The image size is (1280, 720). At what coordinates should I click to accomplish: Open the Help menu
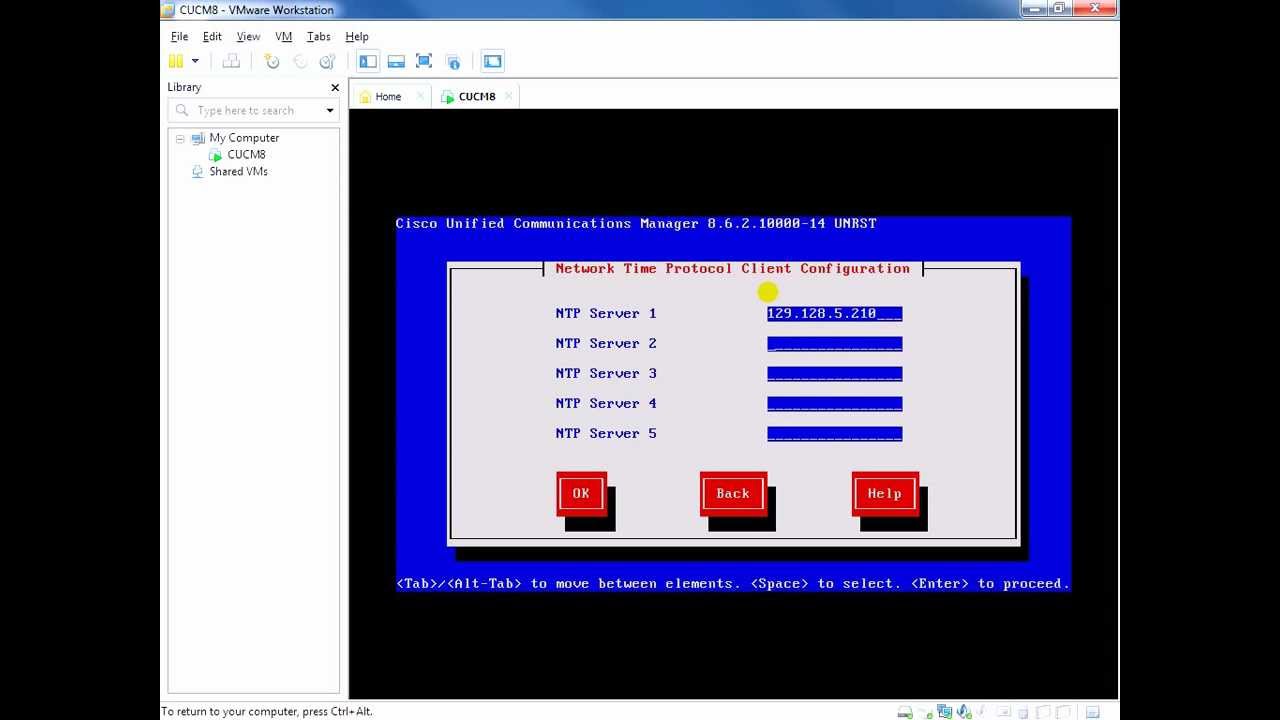(357, 36)
